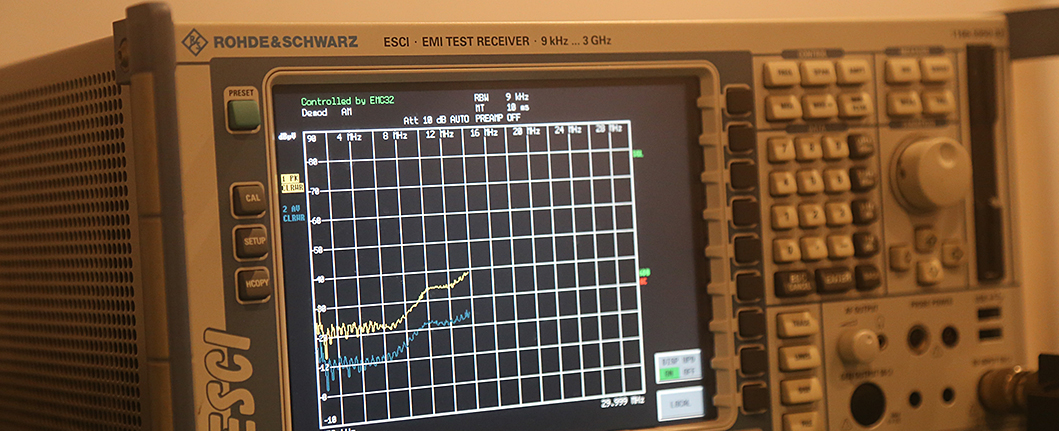This screenshot has height=431, width=1060.
Task: Tap the decimal point key
Action: (814, 248)
